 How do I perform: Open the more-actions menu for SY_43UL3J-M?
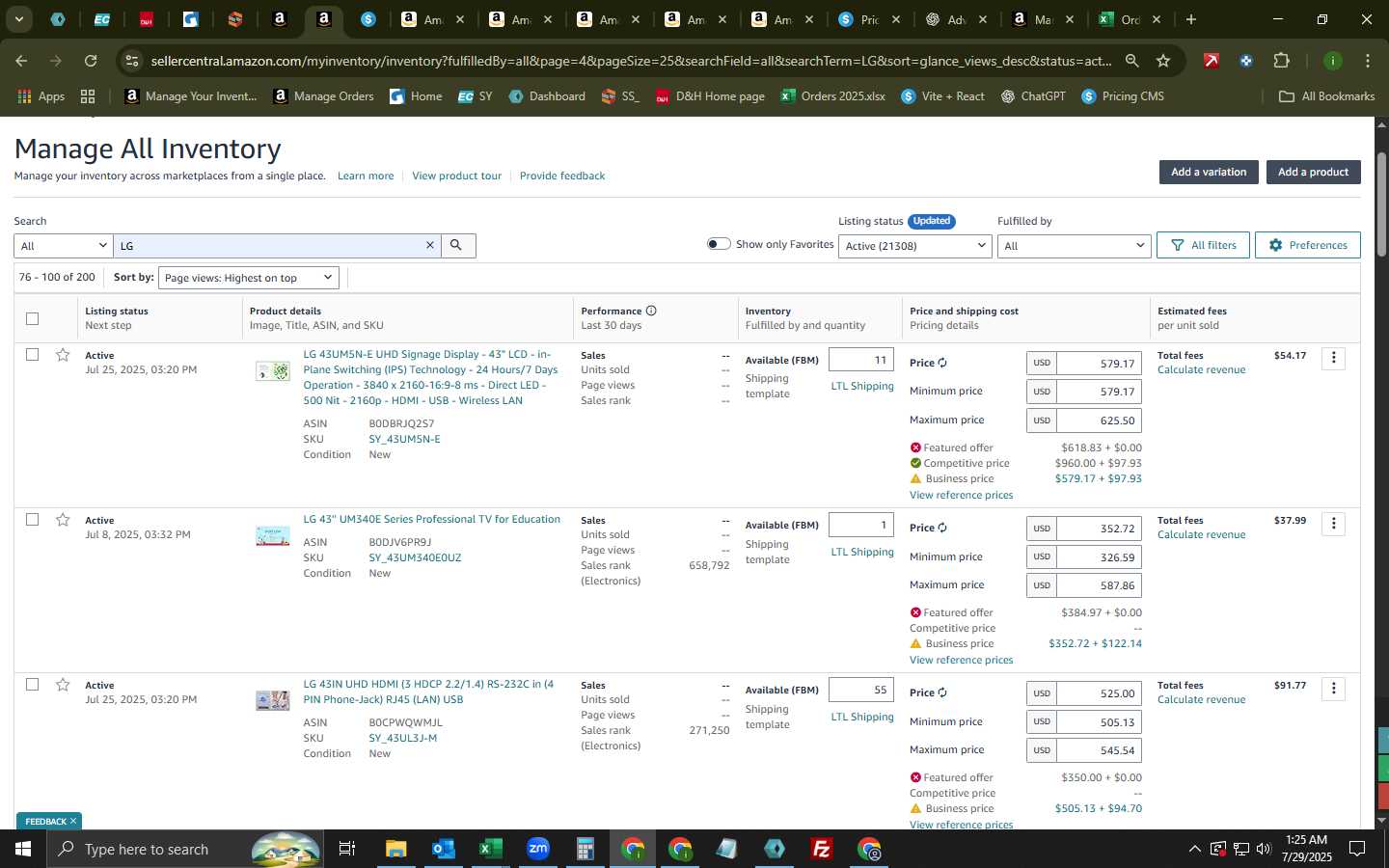(1333, 689)
